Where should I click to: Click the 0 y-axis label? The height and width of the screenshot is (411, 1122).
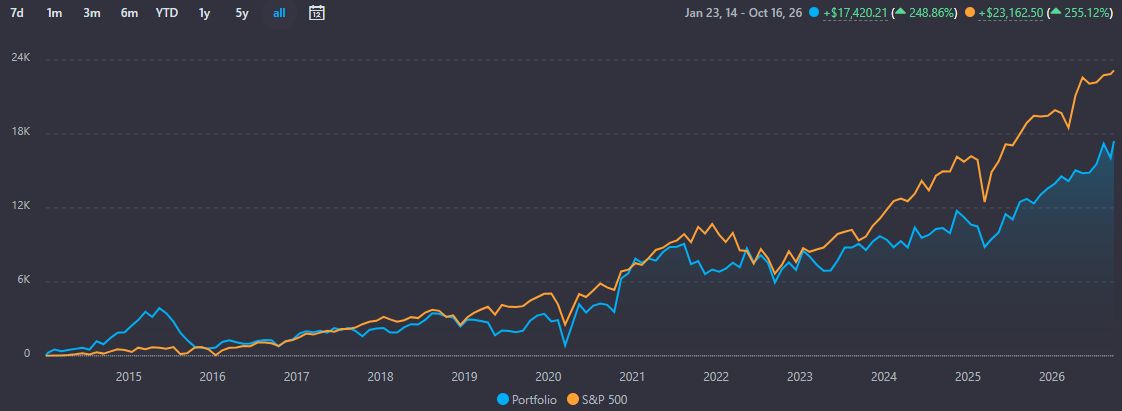26,354
